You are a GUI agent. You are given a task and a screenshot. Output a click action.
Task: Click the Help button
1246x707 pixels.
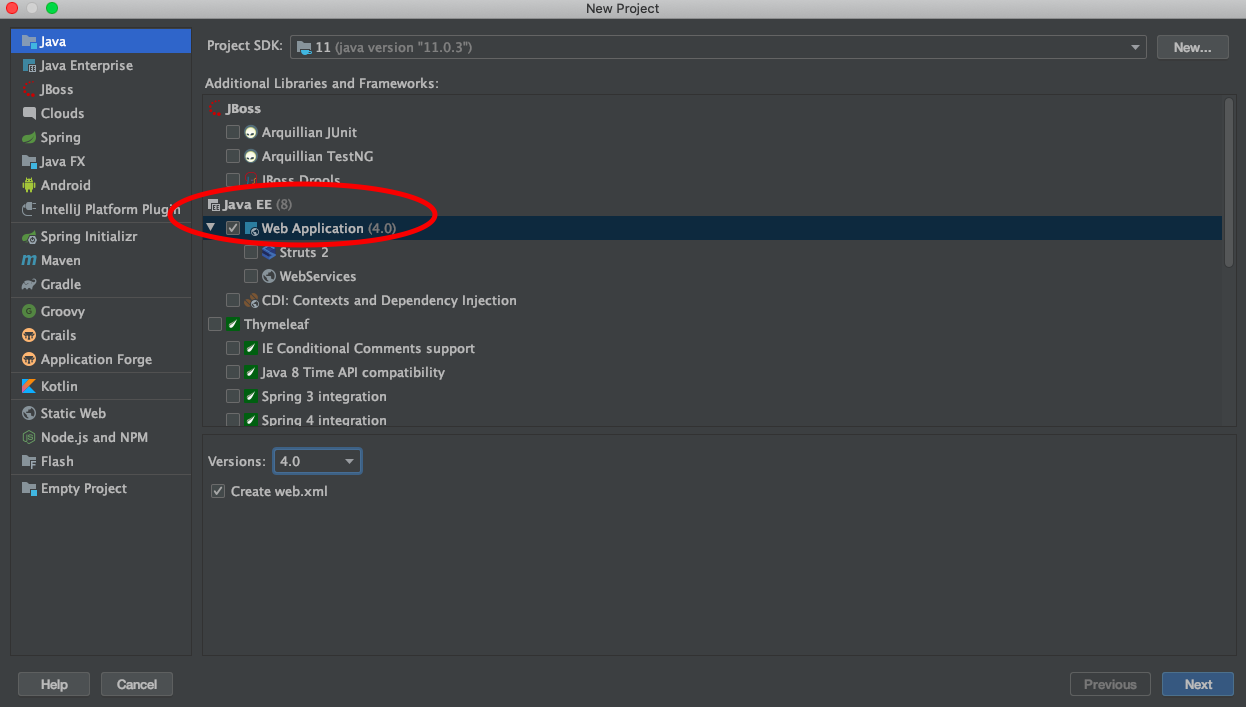pyautogui.click(x=54, y=684)
